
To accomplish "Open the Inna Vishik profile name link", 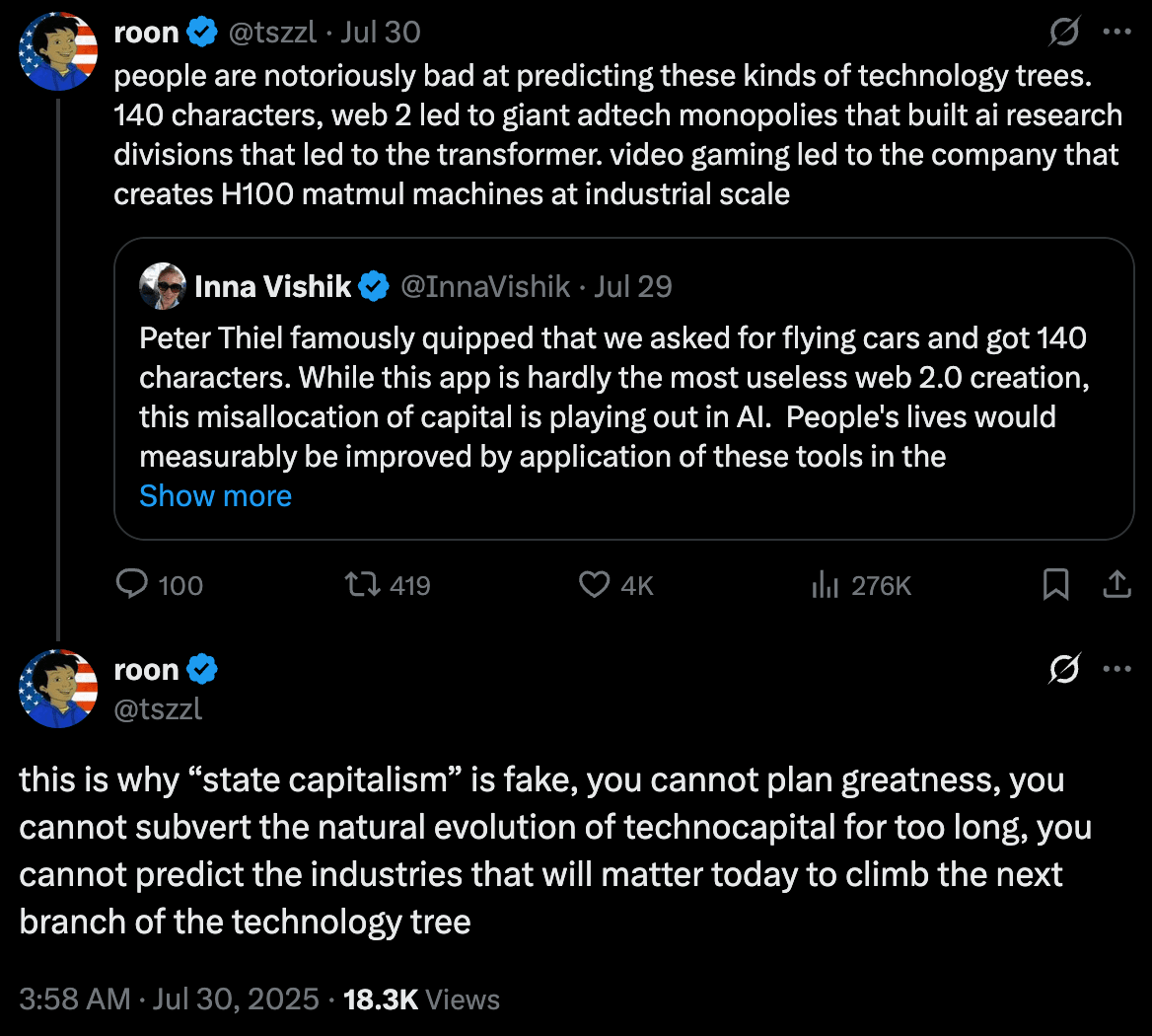I will point(272,287).
